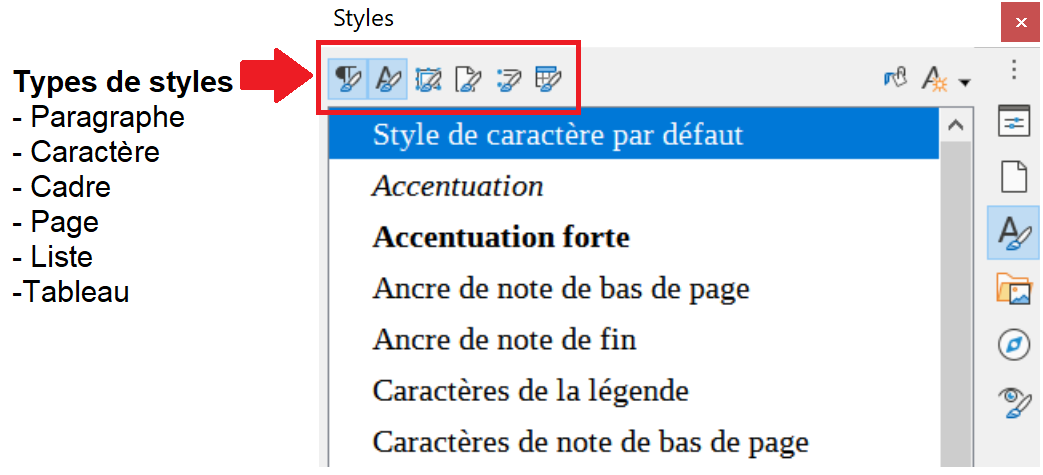
Task: Close the Styles sidebar panel
Action: pos(1020,22)
